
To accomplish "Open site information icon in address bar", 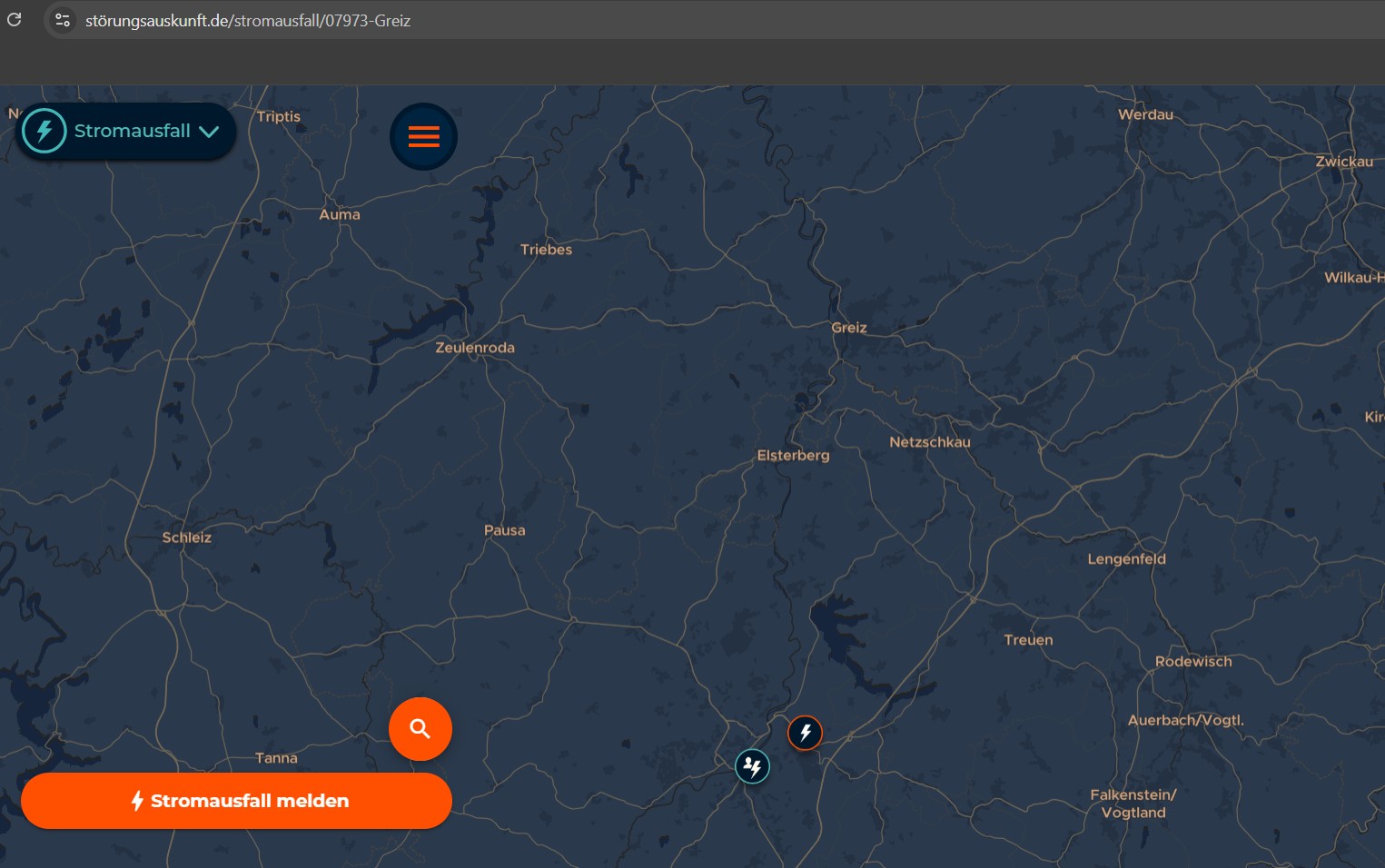I will 63,20.
